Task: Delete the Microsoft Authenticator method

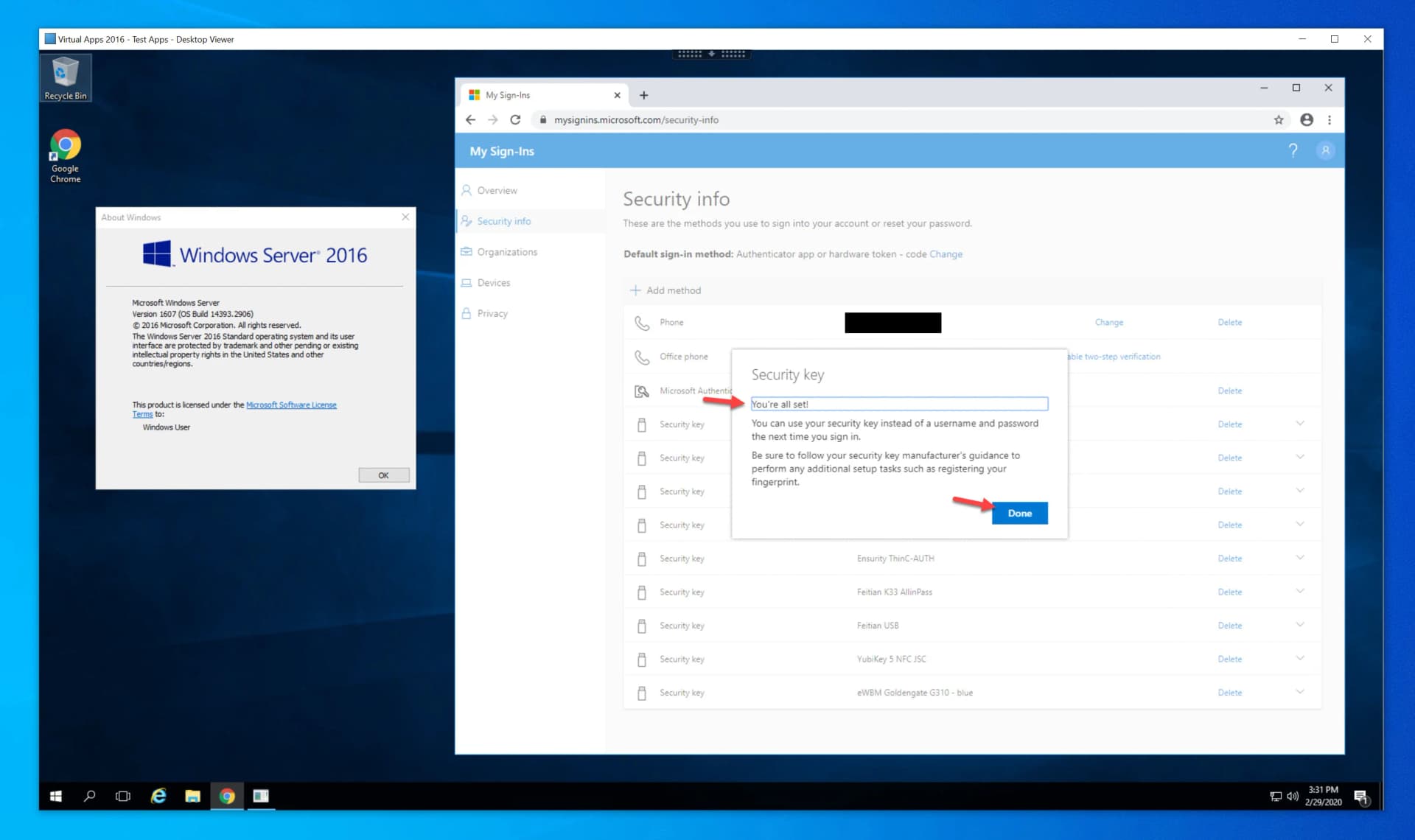Action: pyautogui.click(x=1230, y=391)
